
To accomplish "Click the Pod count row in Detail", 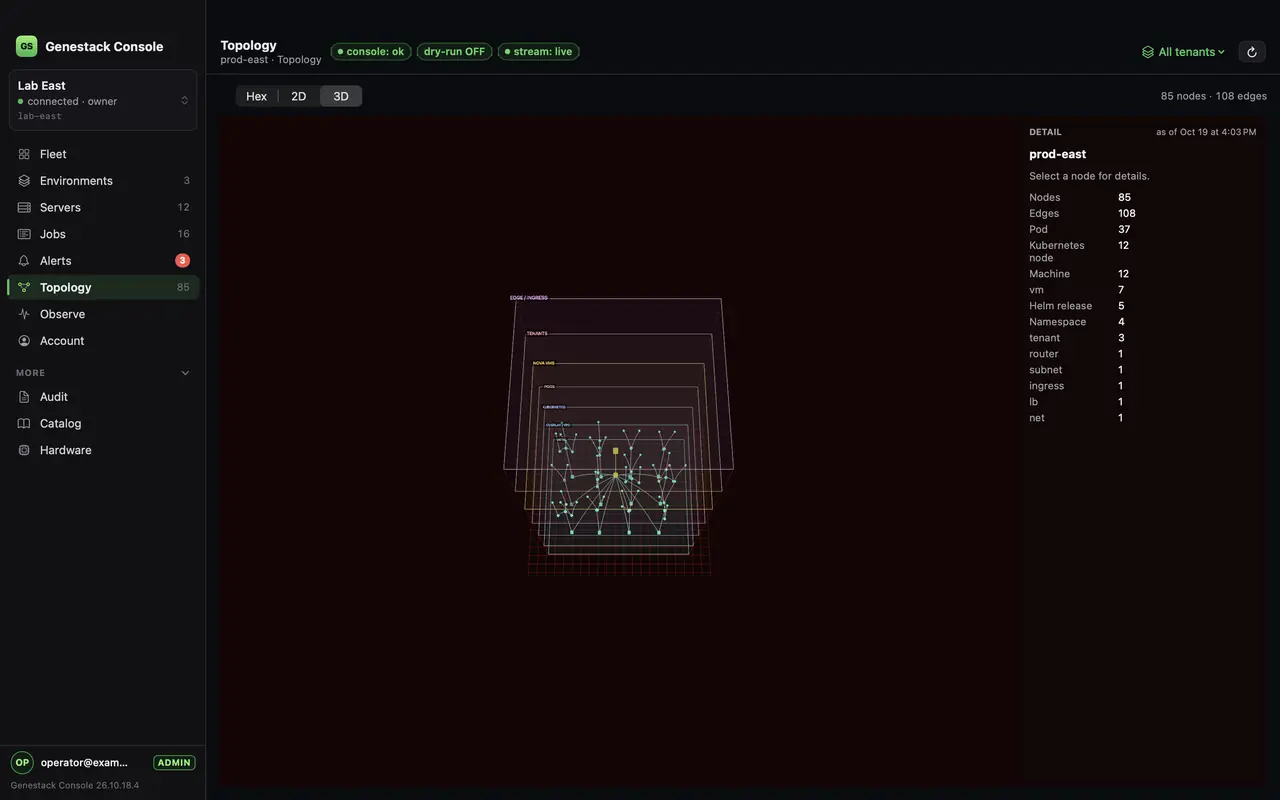I will point(1142,229).
